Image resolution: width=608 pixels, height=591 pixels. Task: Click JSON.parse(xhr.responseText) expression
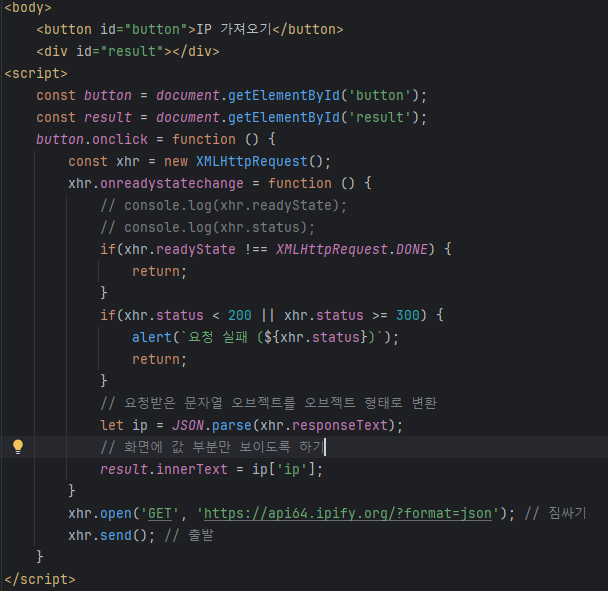(x=284, y=425)
